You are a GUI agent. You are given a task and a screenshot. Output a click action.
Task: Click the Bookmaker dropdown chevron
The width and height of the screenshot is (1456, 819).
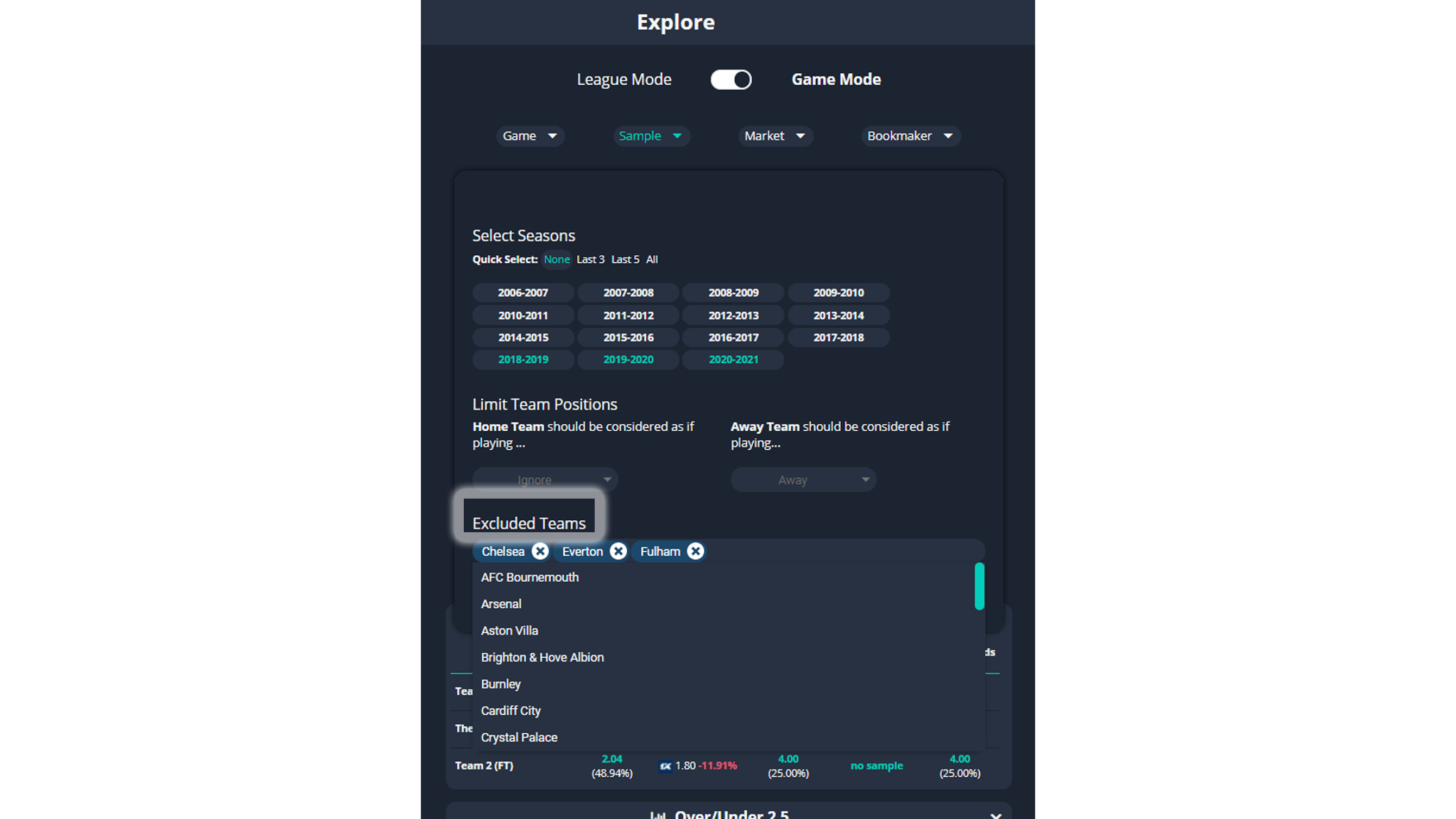tap(948, 136)
